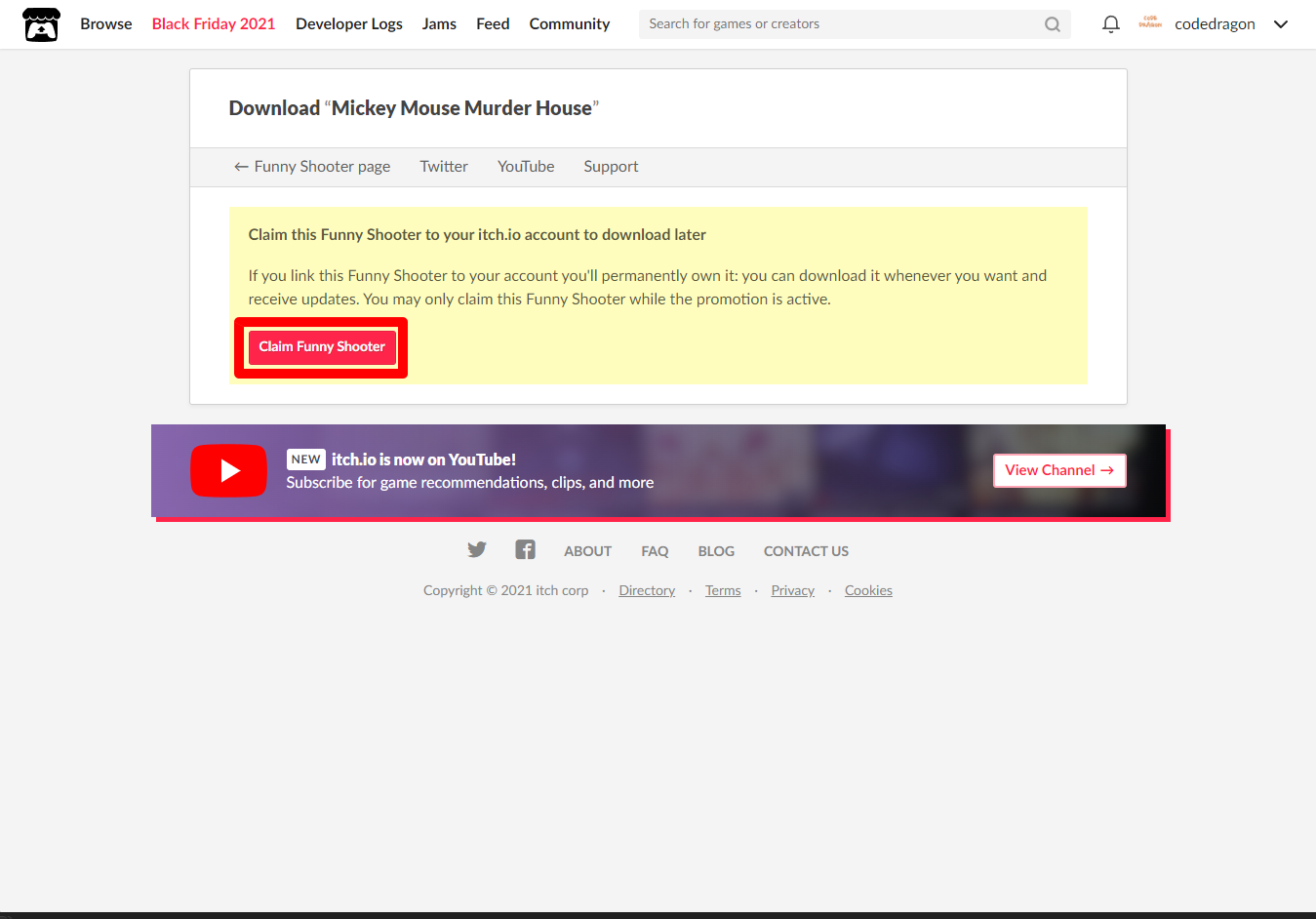Image resolution: width=1316 pixels, height=919 pixels.
Task: Open the Community section
Action: coord(570,23)
